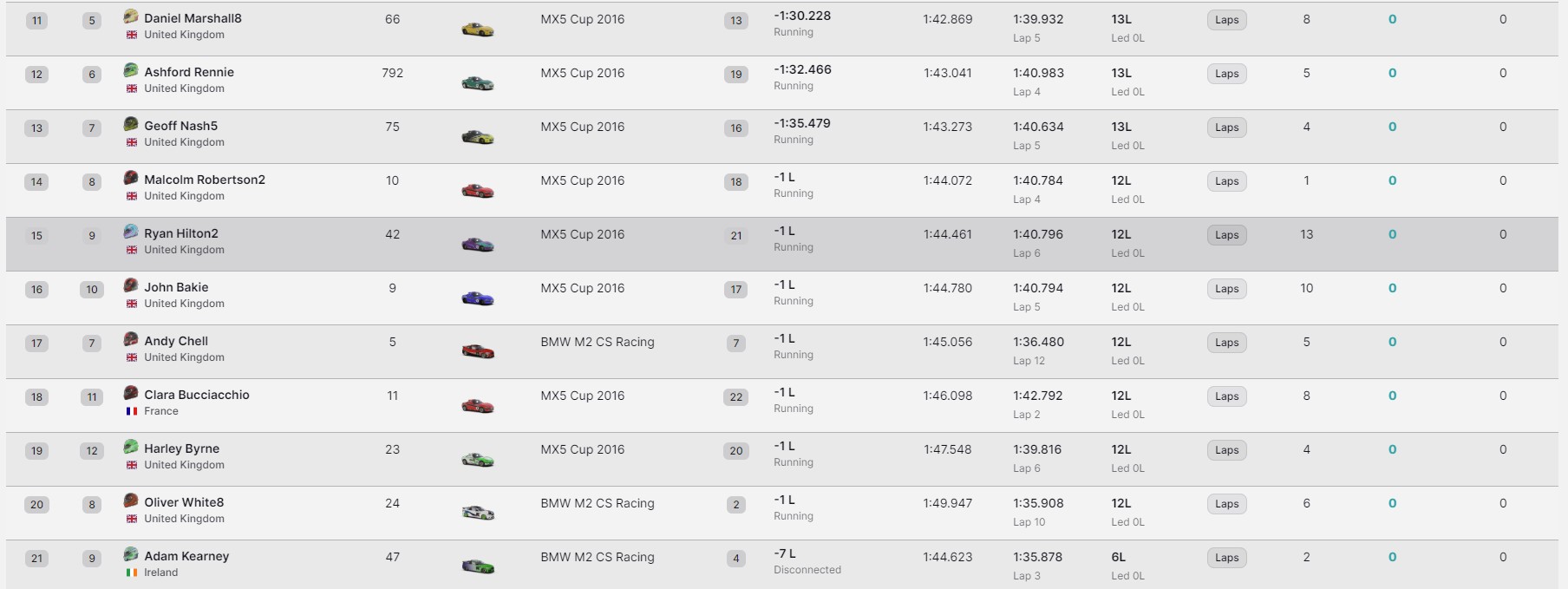
Task: Click Malcolm Robertson2's red helmet icon
Action: click(131, 178)
